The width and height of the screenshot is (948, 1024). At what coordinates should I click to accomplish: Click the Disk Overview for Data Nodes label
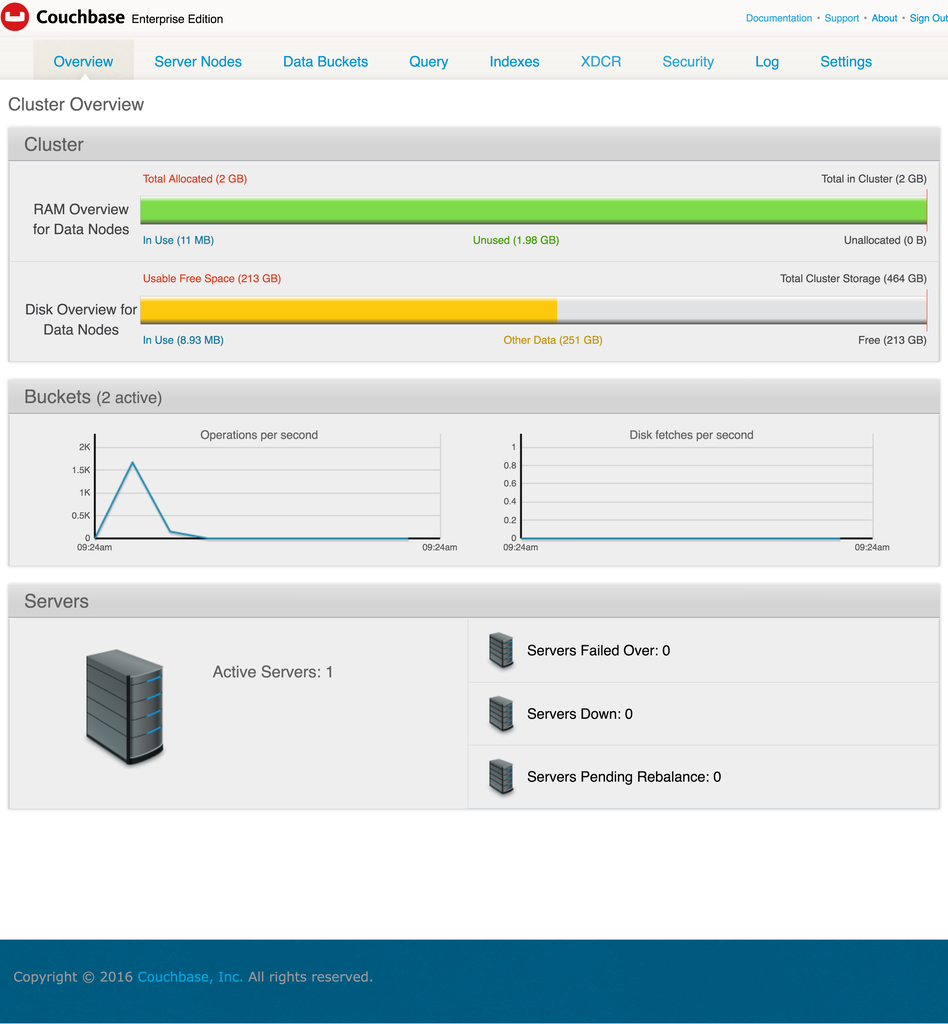point(81,319)
